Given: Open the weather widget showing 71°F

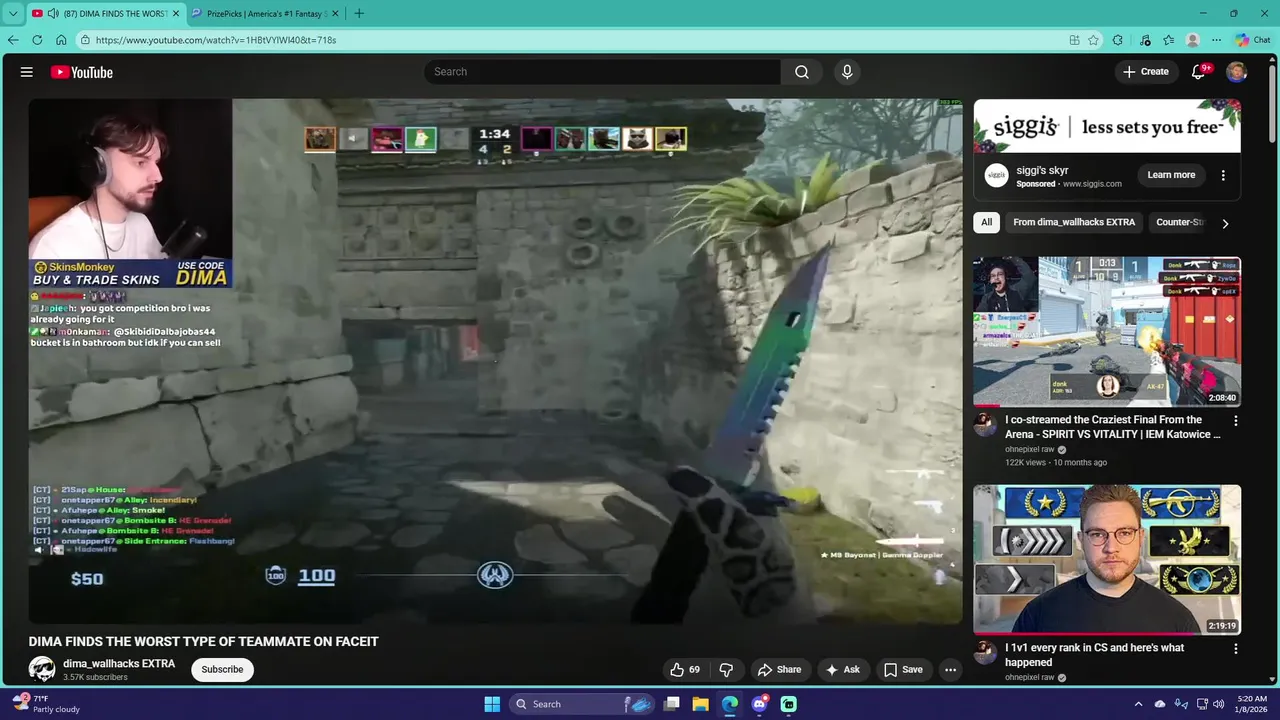Looking at the screenshot, I should [44, 704].
